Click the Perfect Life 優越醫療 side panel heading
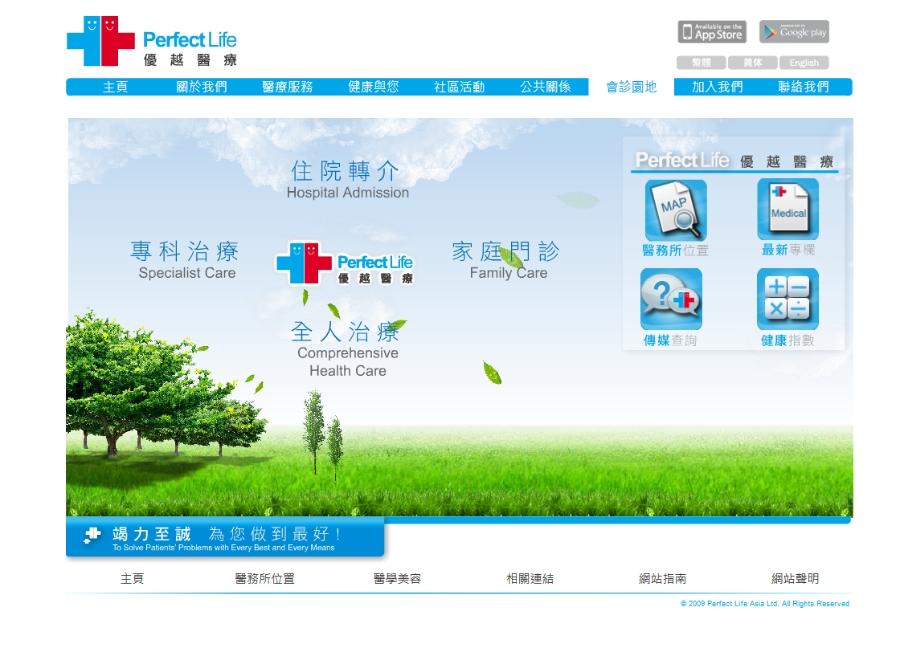900x652 pixels. click(735, 160)
